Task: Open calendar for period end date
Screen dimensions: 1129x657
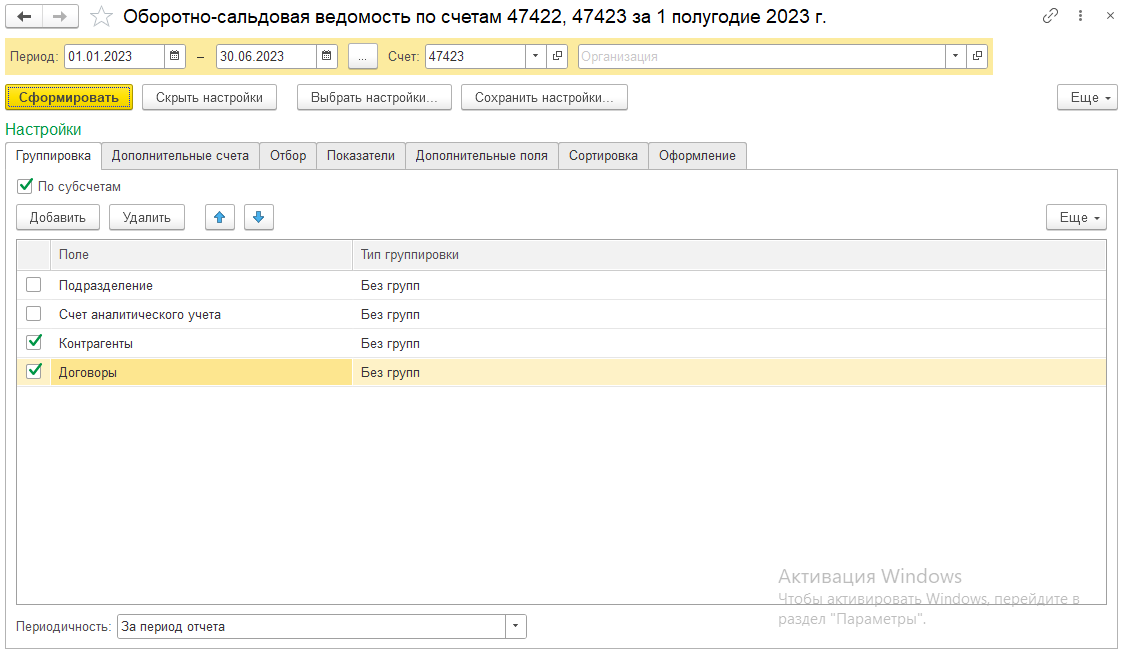Action: (x=327, y=56)
